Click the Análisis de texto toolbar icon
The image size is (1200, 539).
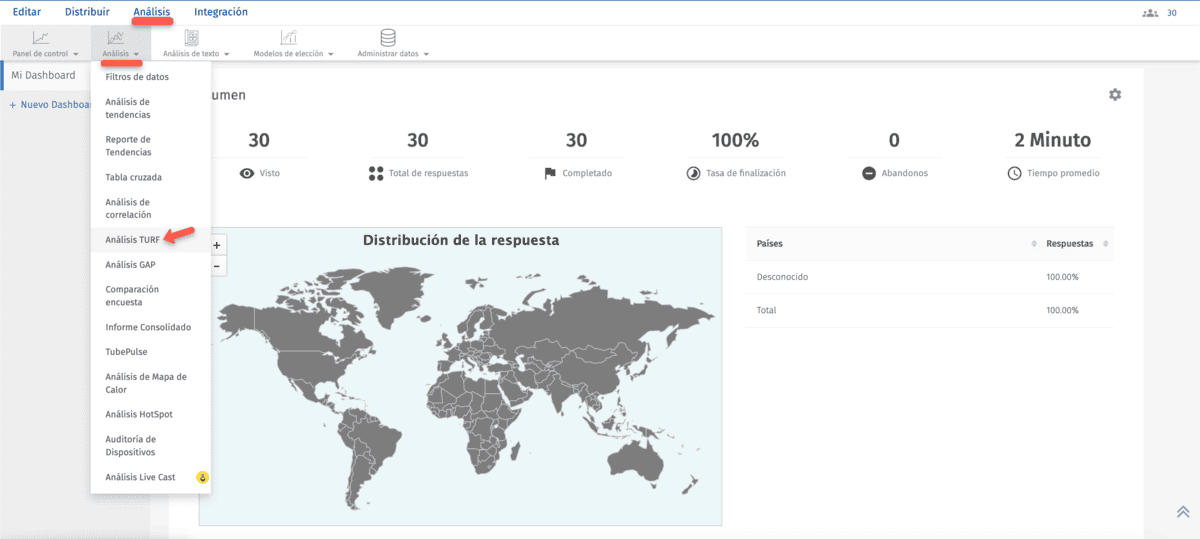191,37
